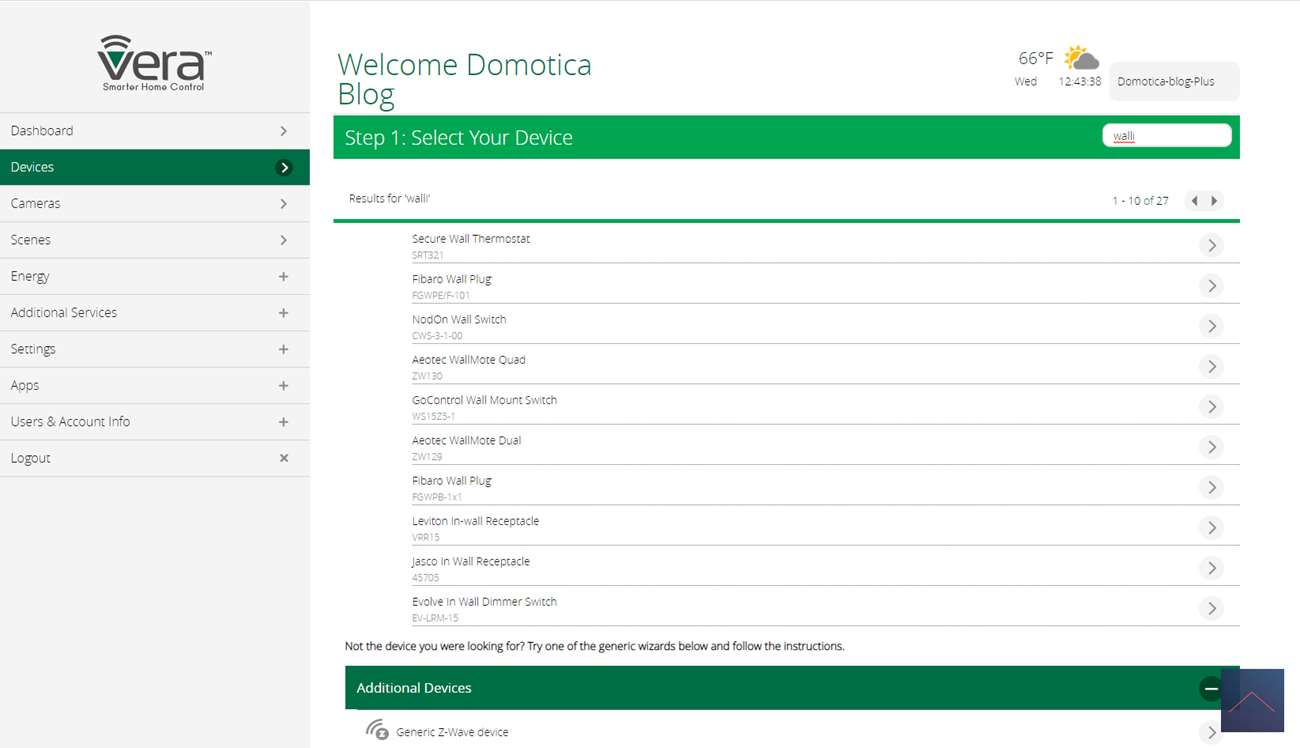Click arrow beside Secure Wall Thermostat
Viewport: 1300px width, 748px height.
coord(1211,245)
